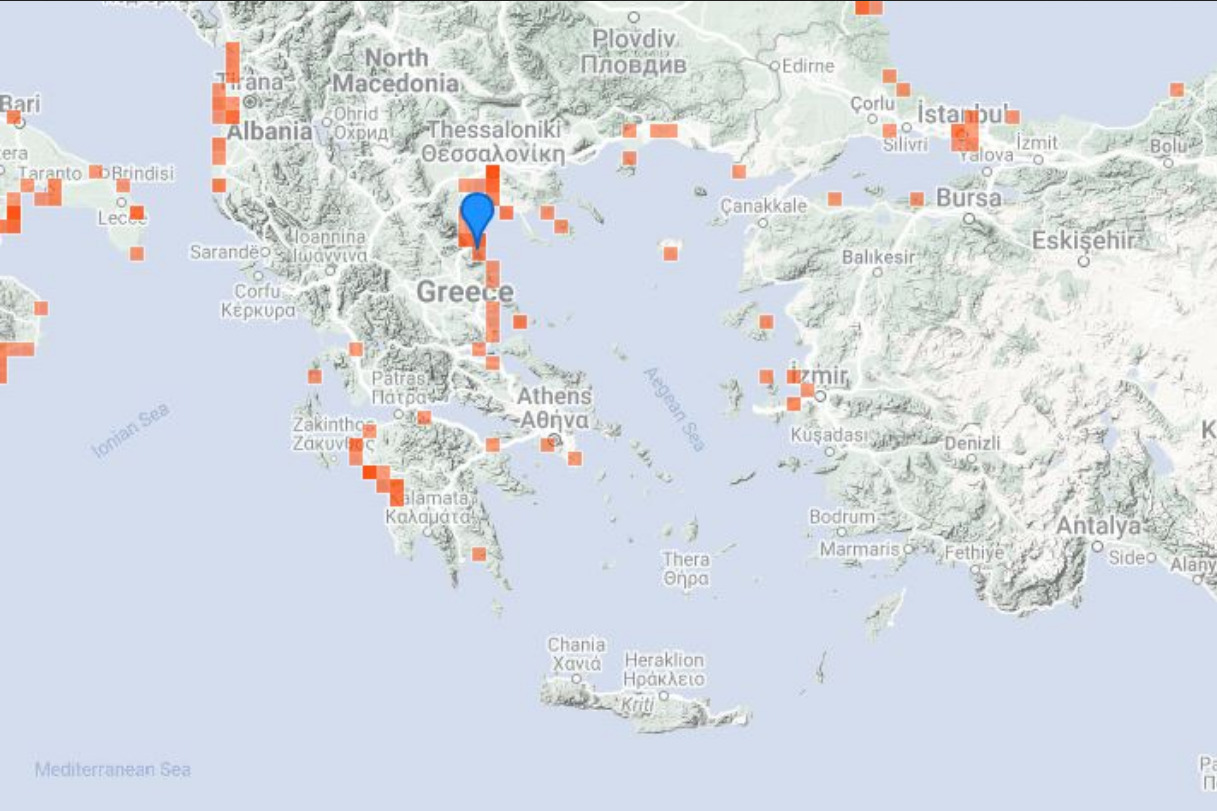Click the blue location pin marker
The height and width of the screenshot is (811, 1217).
tap(476, 215)
